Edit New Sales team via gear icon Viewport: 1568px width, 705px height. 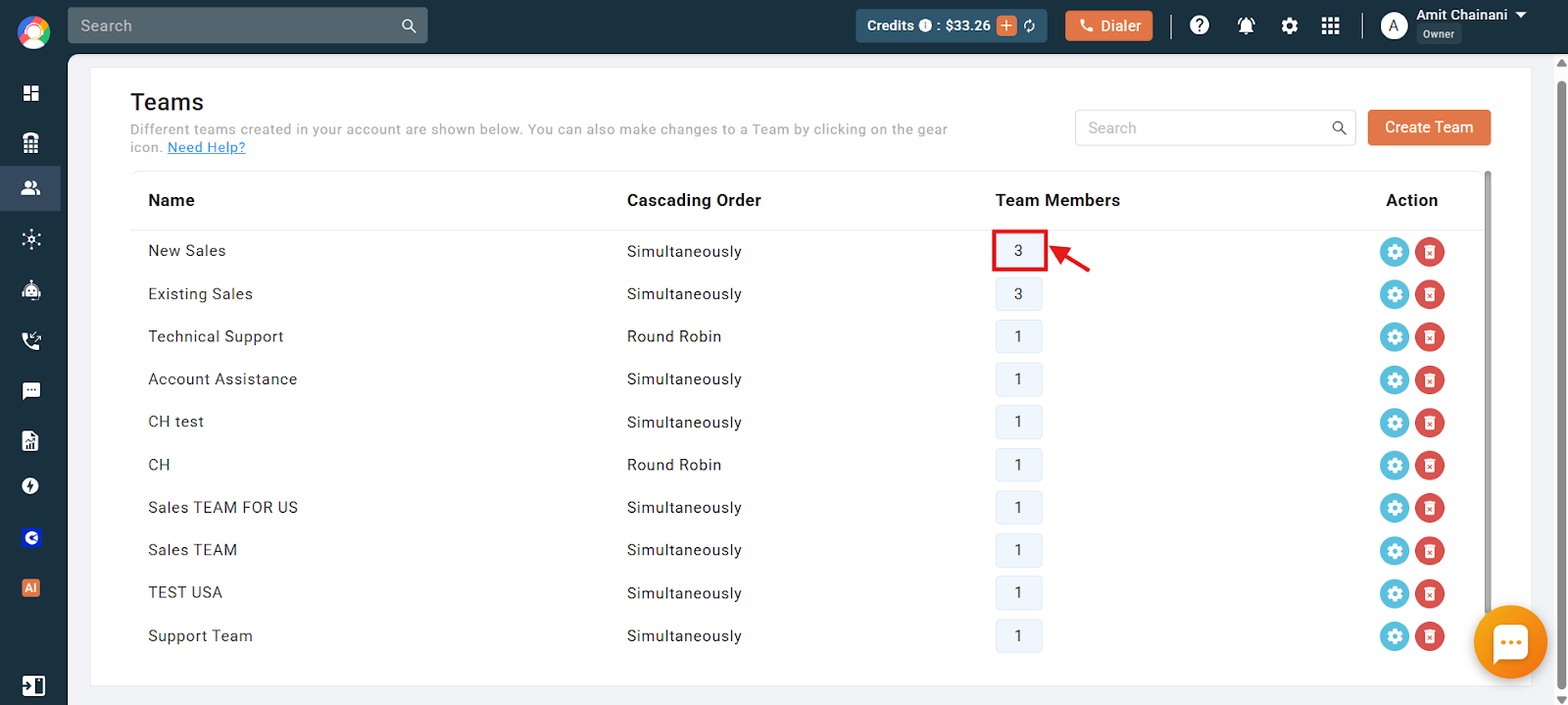pos(1395,252)
